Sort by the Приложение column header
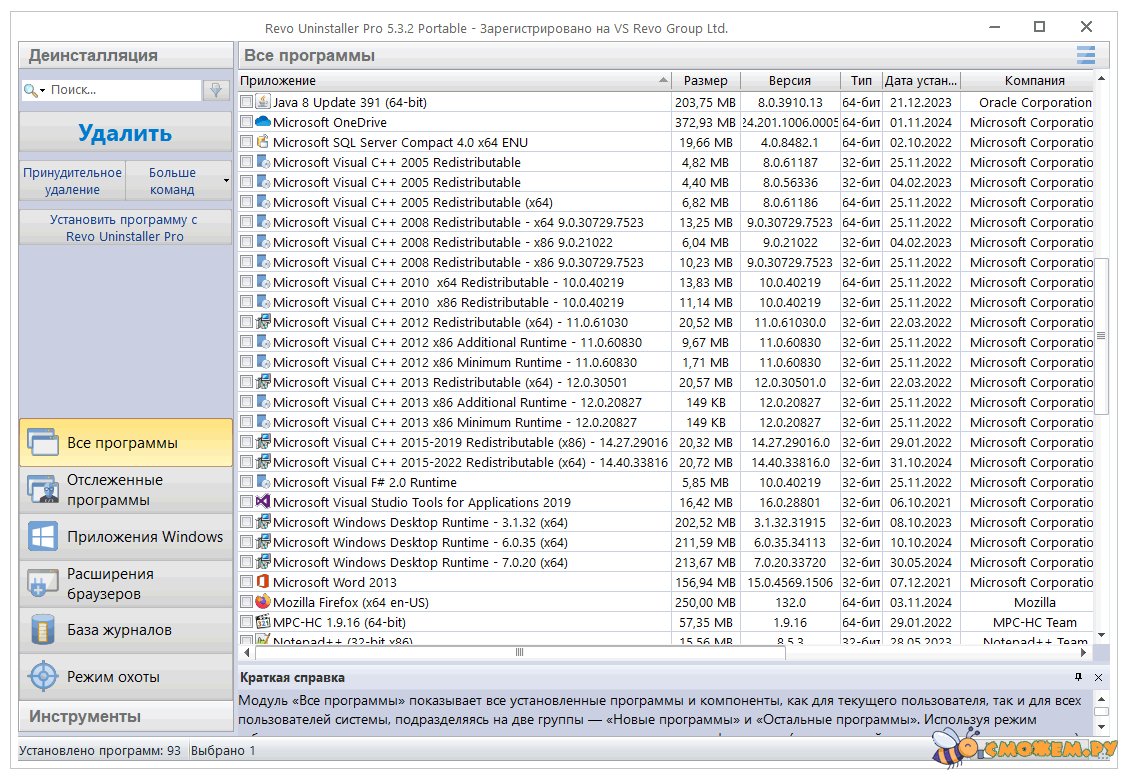Image resolution: width=1128 pixels, height=779 pixels. click(x=455, y=81)
